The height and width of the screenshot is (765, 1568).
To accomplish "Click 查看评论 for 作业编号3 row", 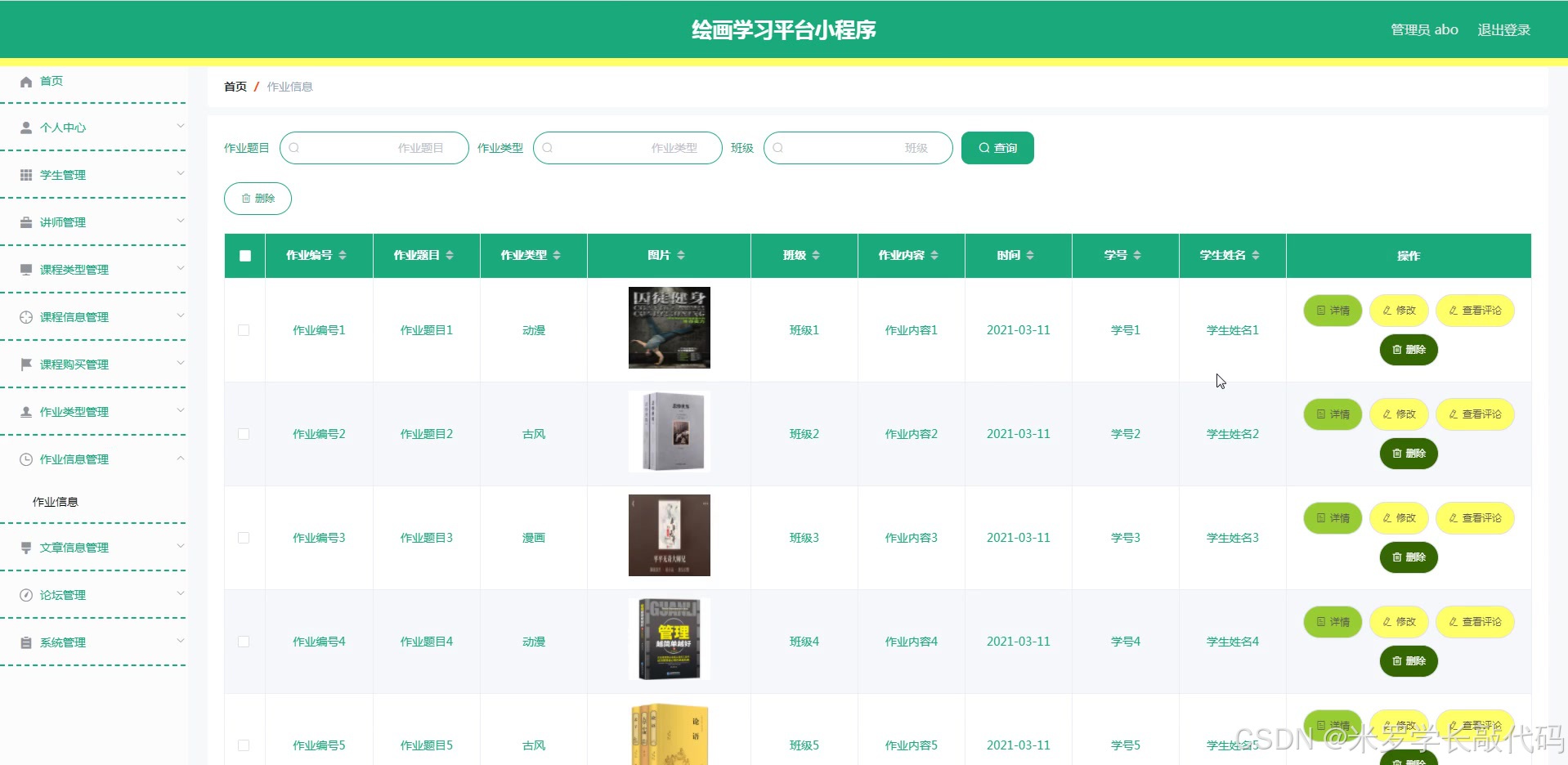I will point(1475,518).
